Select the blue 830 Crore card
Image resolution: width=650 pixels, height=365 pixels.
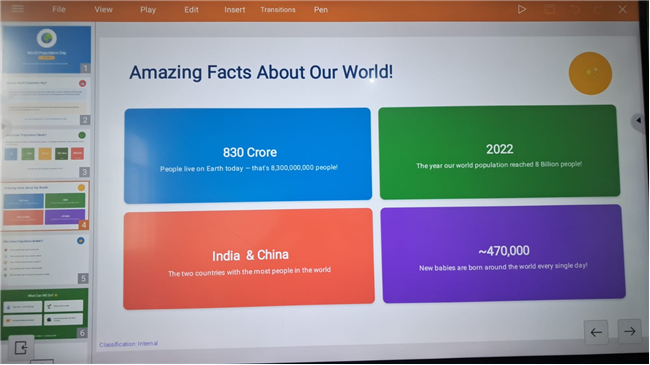click(248, 155)
